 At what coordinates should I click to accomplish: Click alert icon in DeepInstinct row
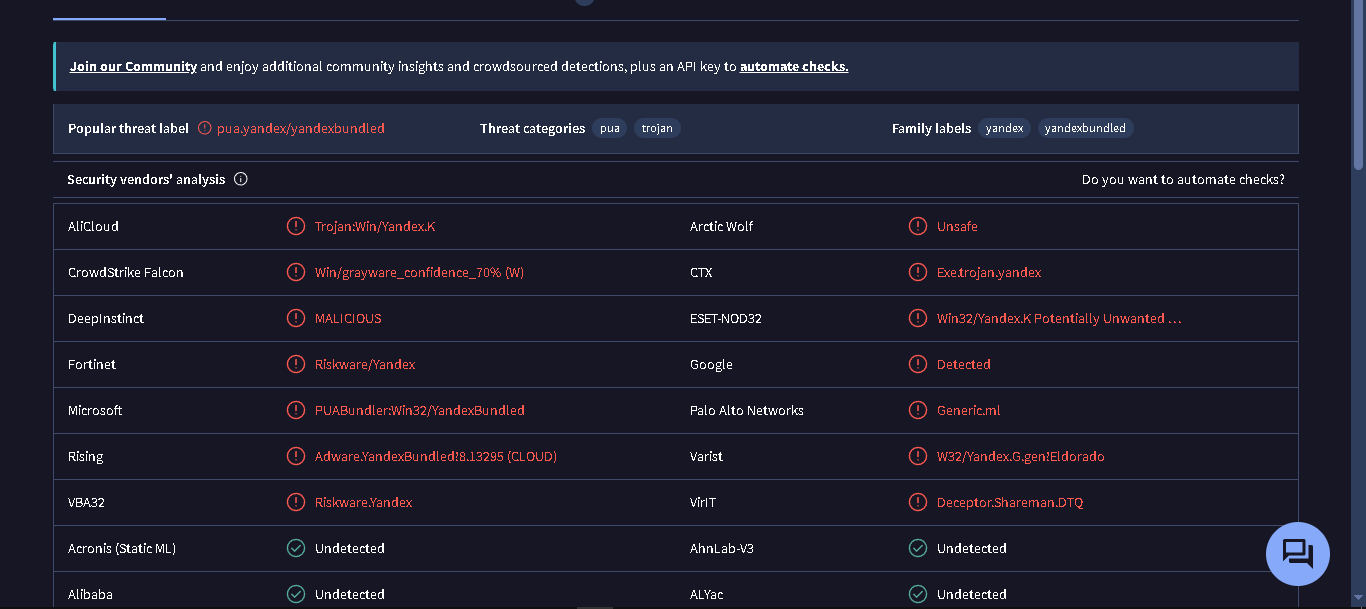coord(296,318)
